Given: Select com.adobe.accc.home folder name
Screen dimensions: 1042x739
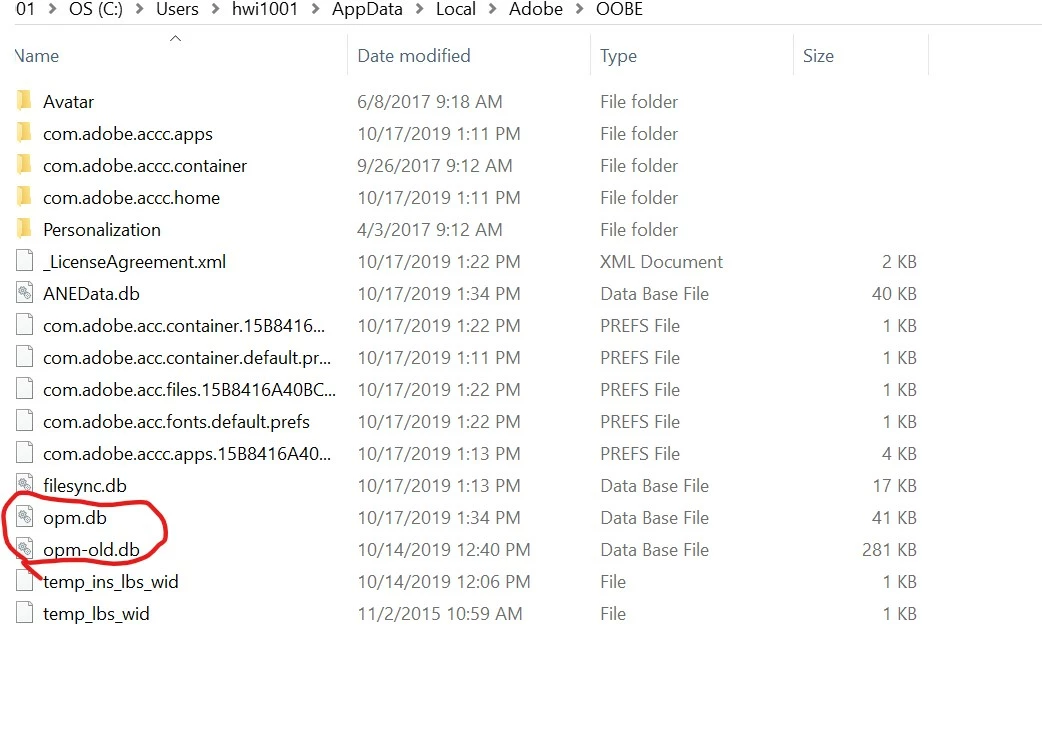Looking at the screenshot, I should pyautogui.click(x=131, y=197).
